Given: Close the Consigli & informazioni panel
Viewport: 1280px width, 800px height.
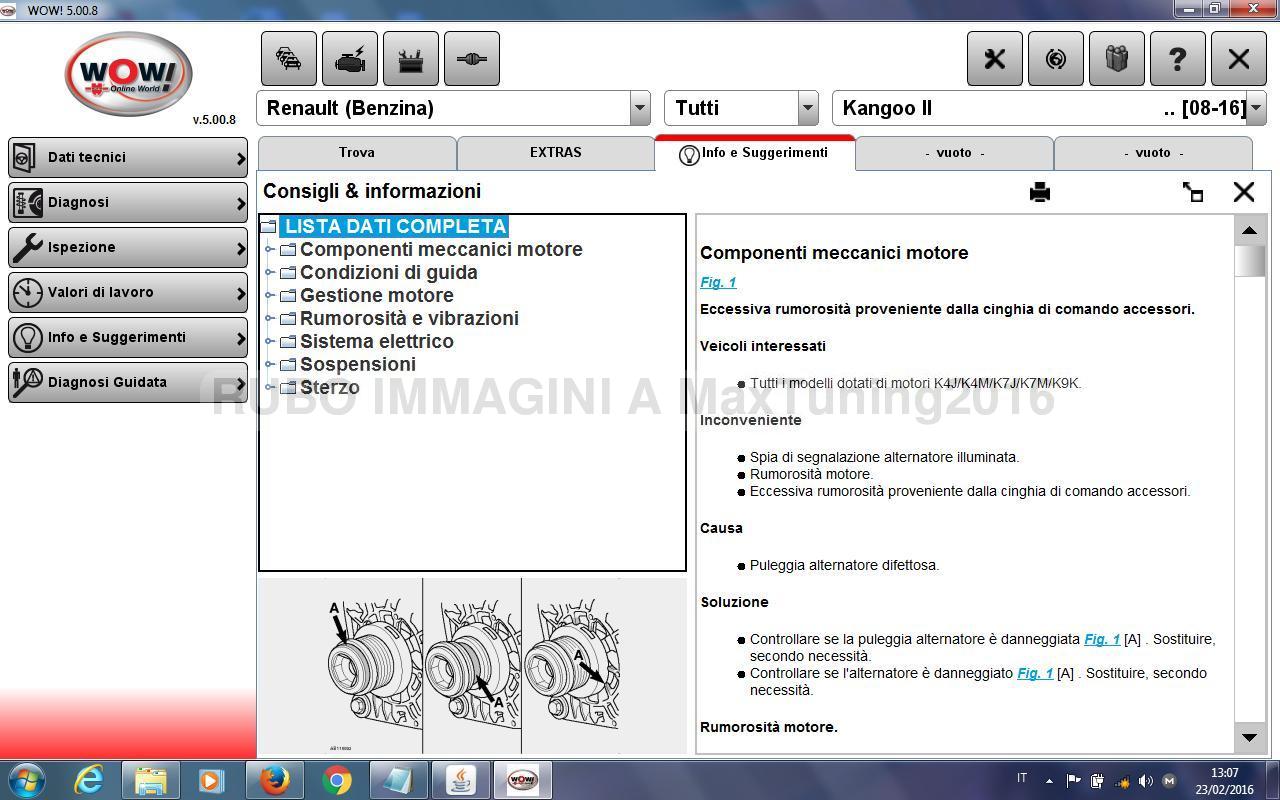Looking at the screenshot, I should click(1244, 192).
